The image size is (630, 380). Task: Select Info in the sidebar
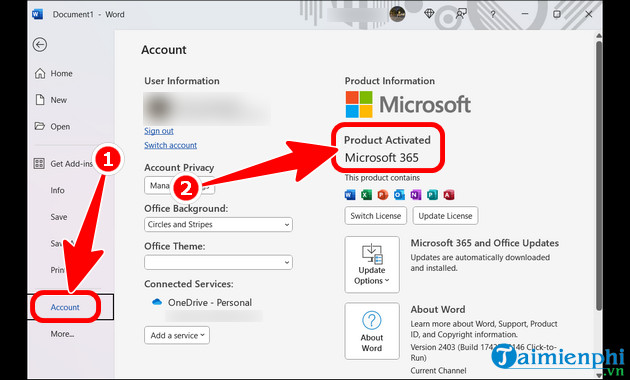pos(57,190)
